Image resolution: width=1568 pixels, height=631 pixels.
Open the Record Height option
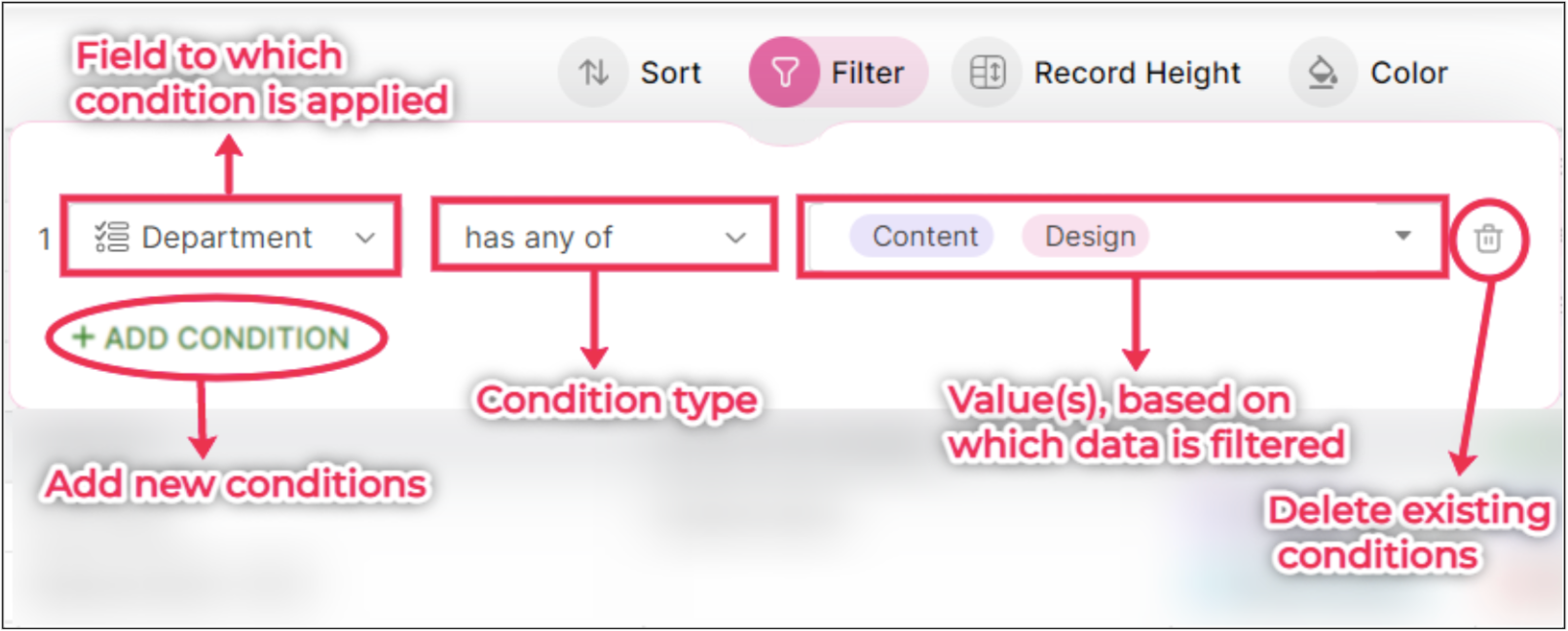pos(1137,73)
